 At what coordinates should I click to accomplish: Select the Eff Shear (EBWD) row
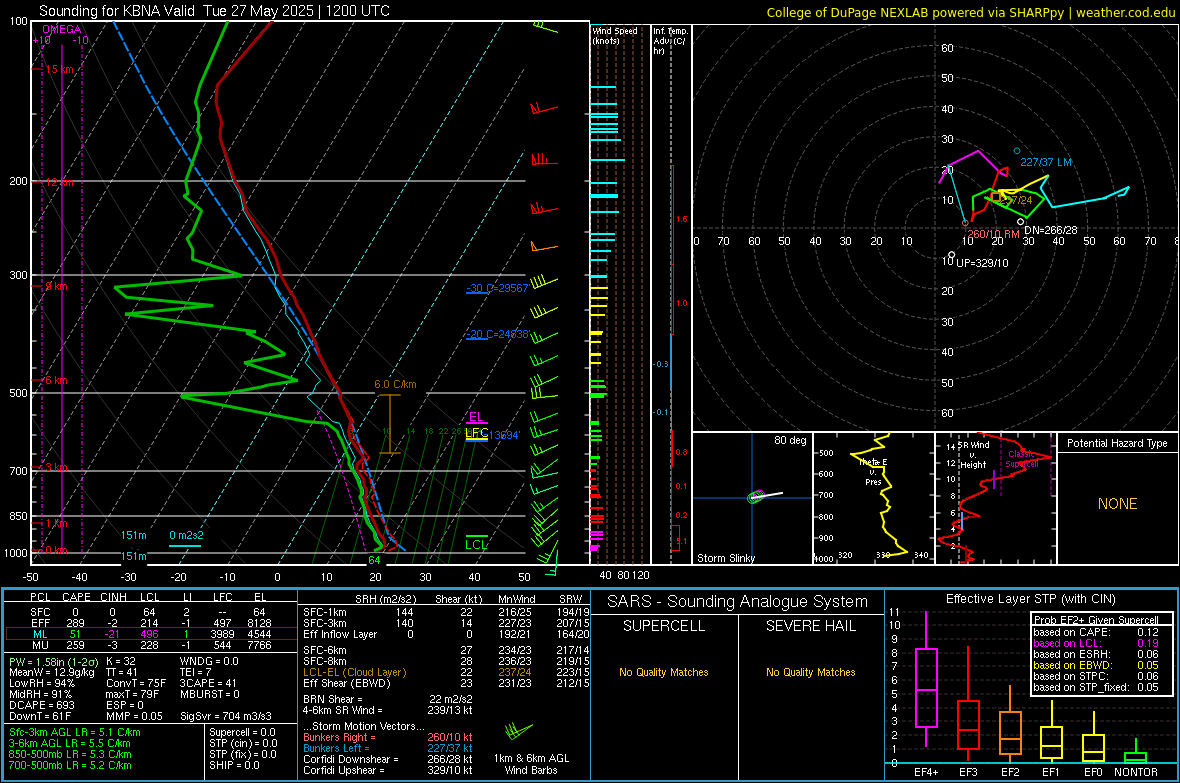coord(446,683)
